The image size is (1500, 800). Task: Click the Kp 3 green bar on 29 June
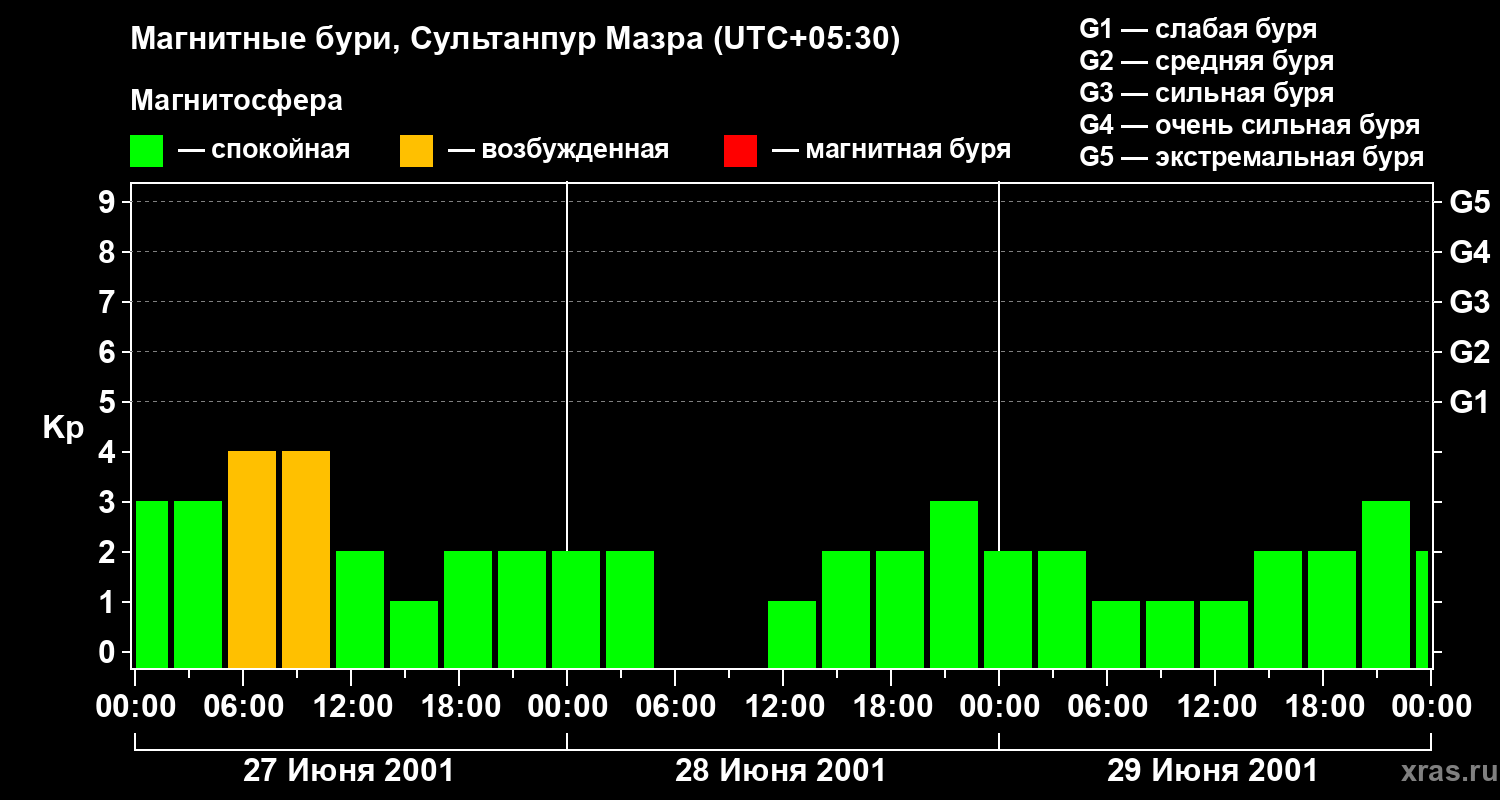click(x=1386, y=584)
